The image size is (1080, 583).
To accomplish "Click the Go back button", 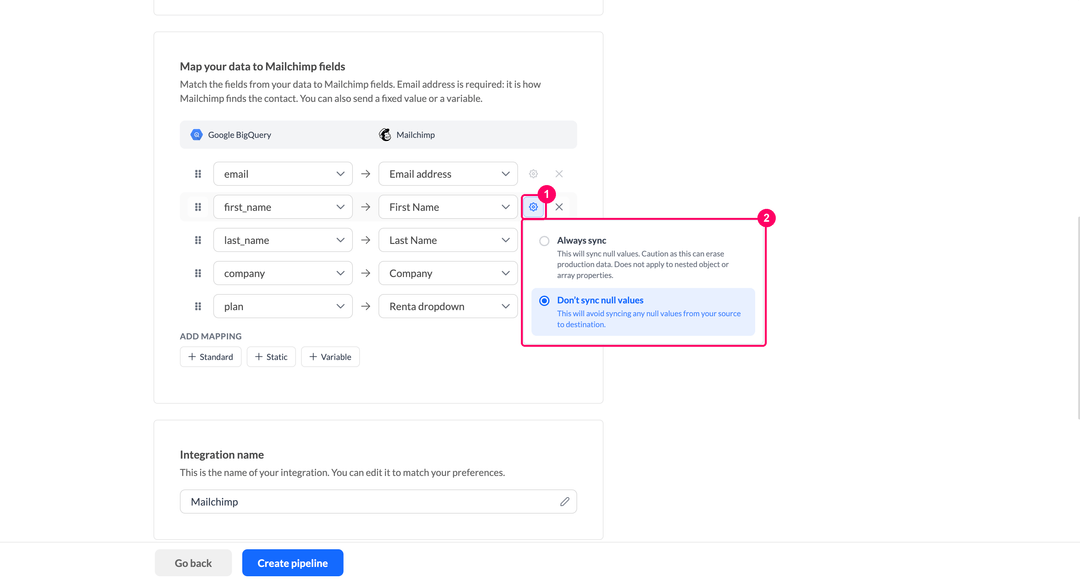I will point(193,563).
